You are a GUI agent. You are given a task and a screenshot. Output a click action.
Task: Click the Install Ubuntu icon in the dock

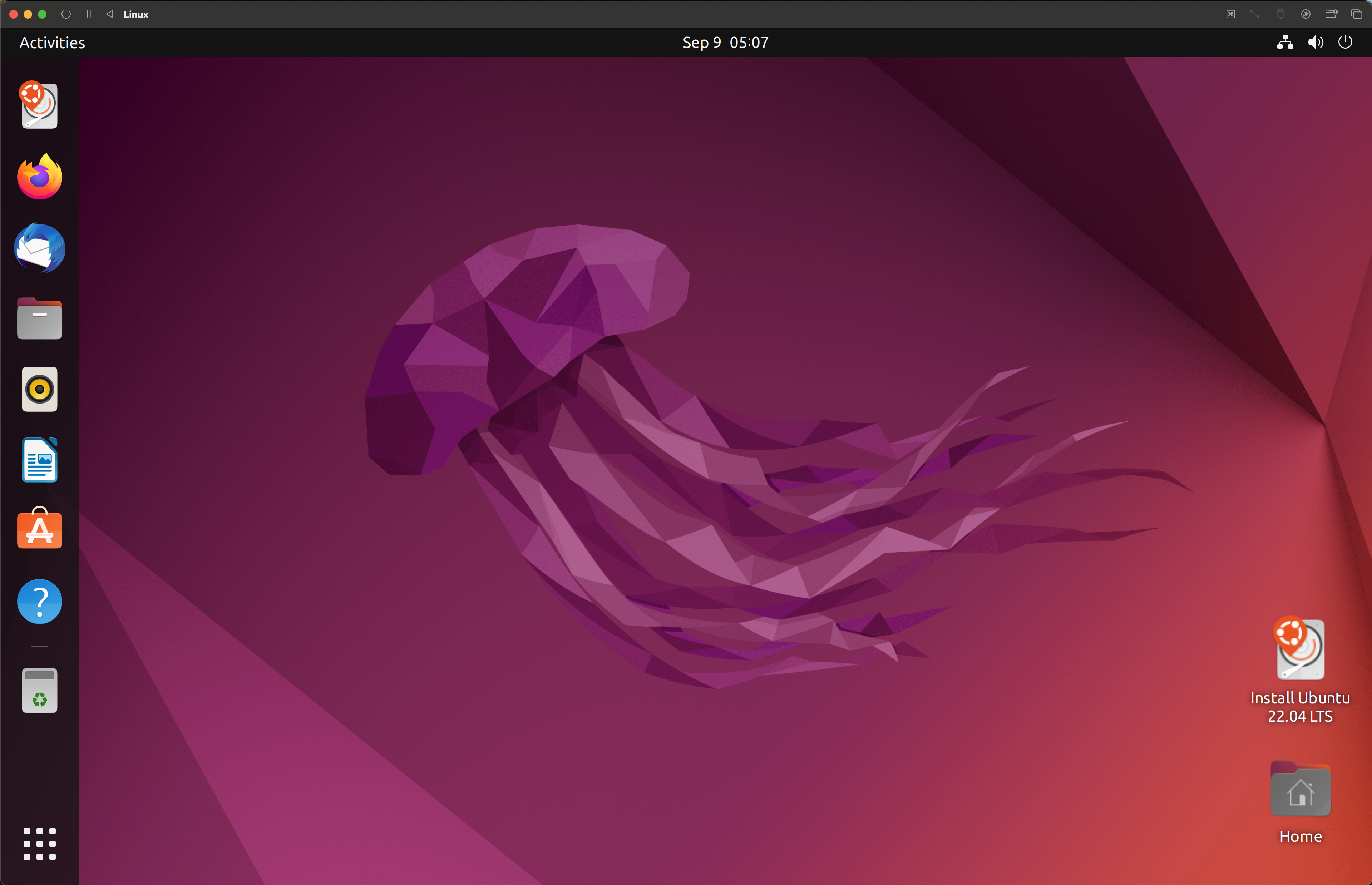click(40, 106)
